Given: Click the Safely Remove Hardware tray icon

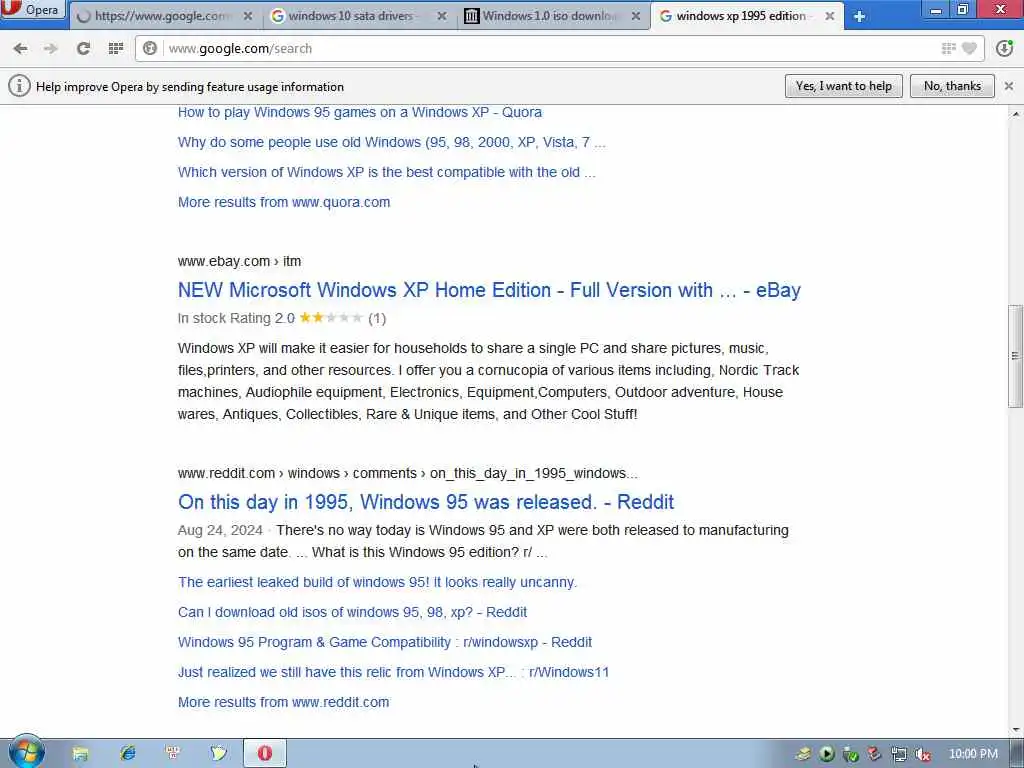Looking at the screenshot, I should (x=803, y=754).
